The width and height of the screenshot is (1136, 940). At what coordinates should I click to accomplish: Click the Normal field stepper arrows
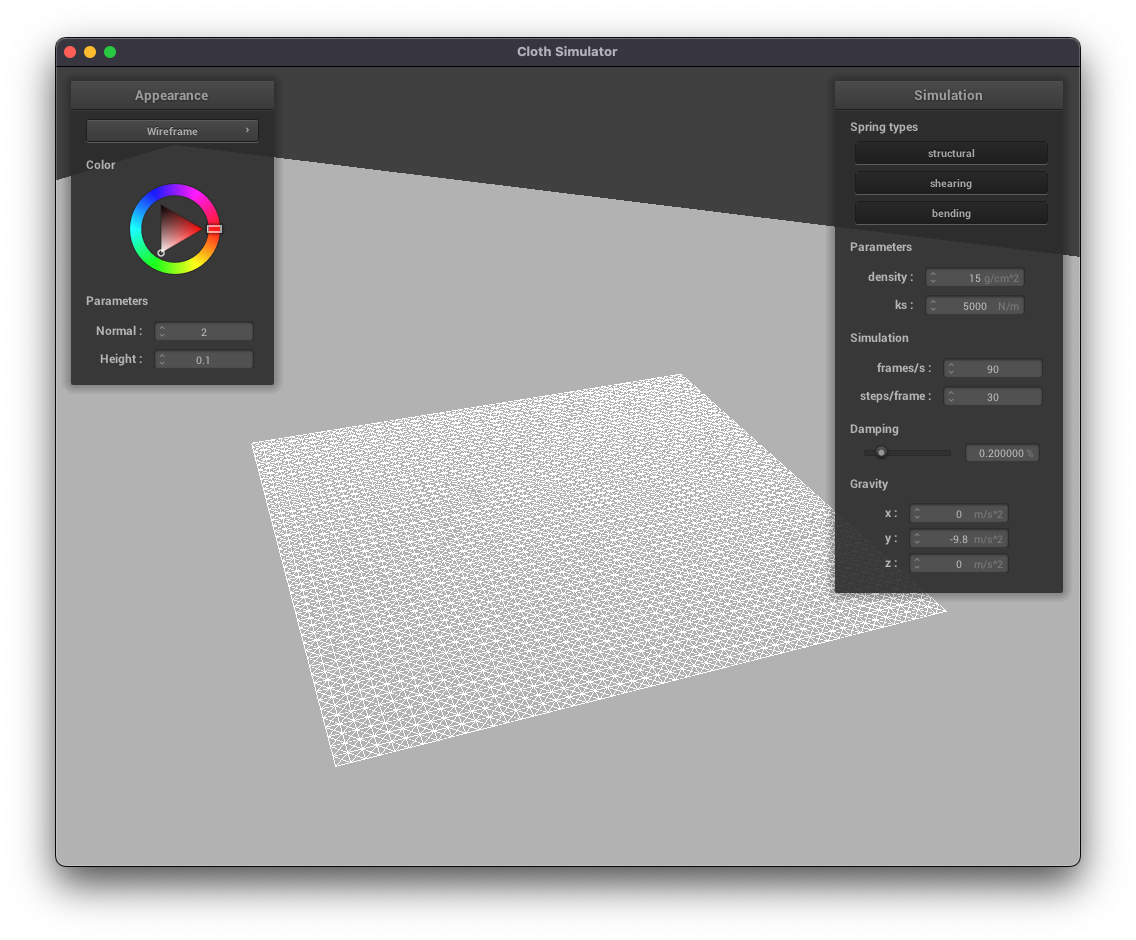[162, 332]
